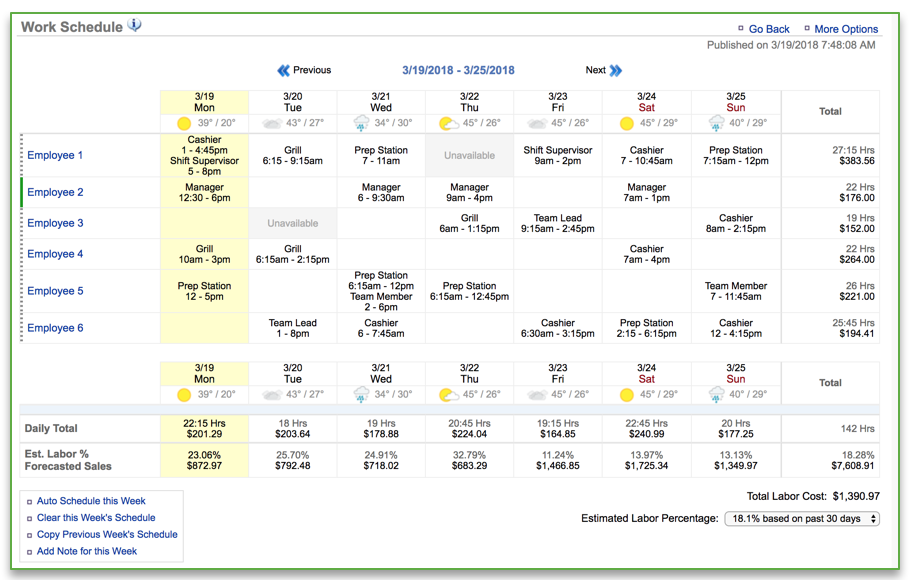This screenshot has height=580, width=912.
Task: Click Auto Schedule this Week
Action: (x=91, y=501)
